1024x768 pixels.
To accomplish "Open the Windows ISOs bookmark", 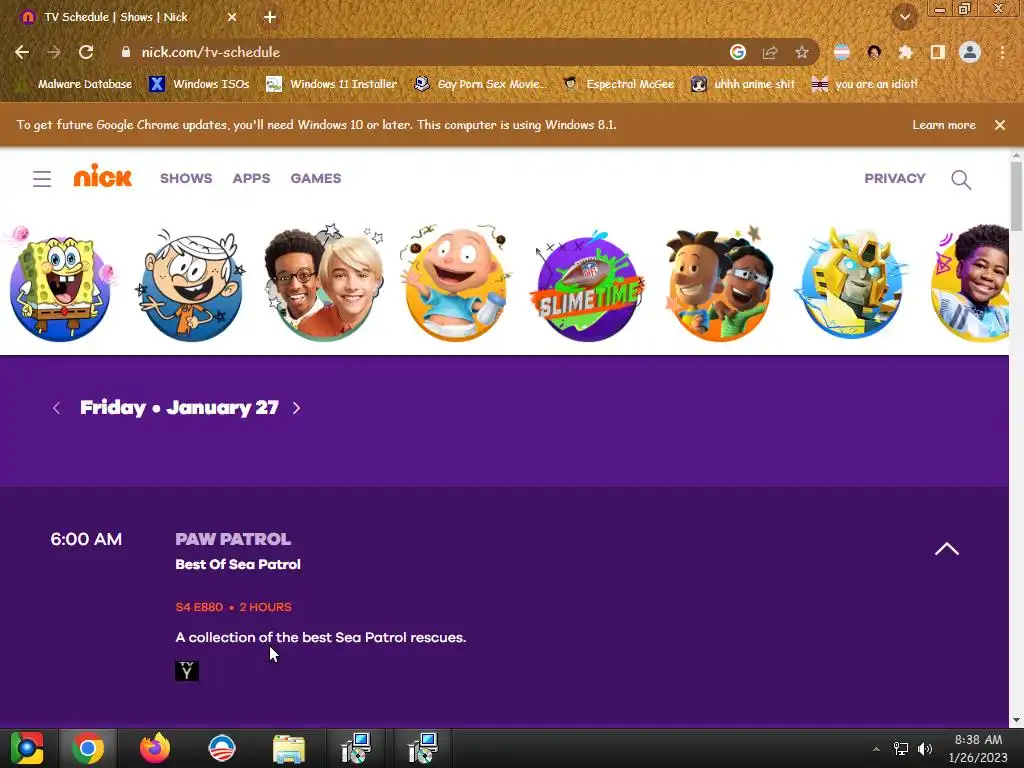I will click(x=199, y=84).
